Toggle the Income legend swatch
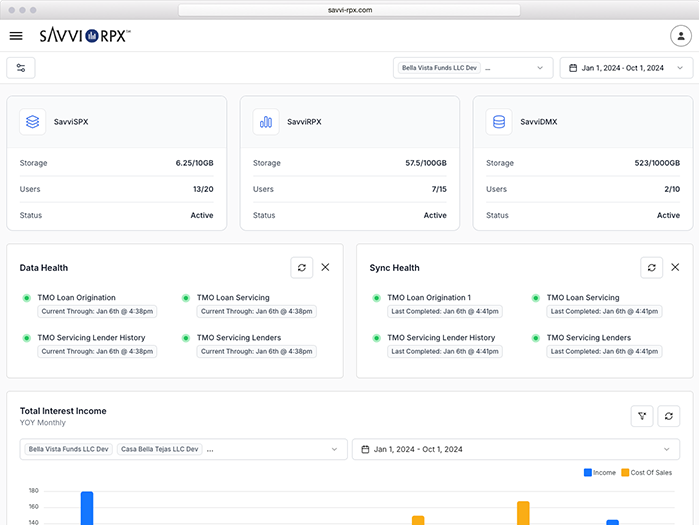699x525 pixels. click(x=588, y=472)
